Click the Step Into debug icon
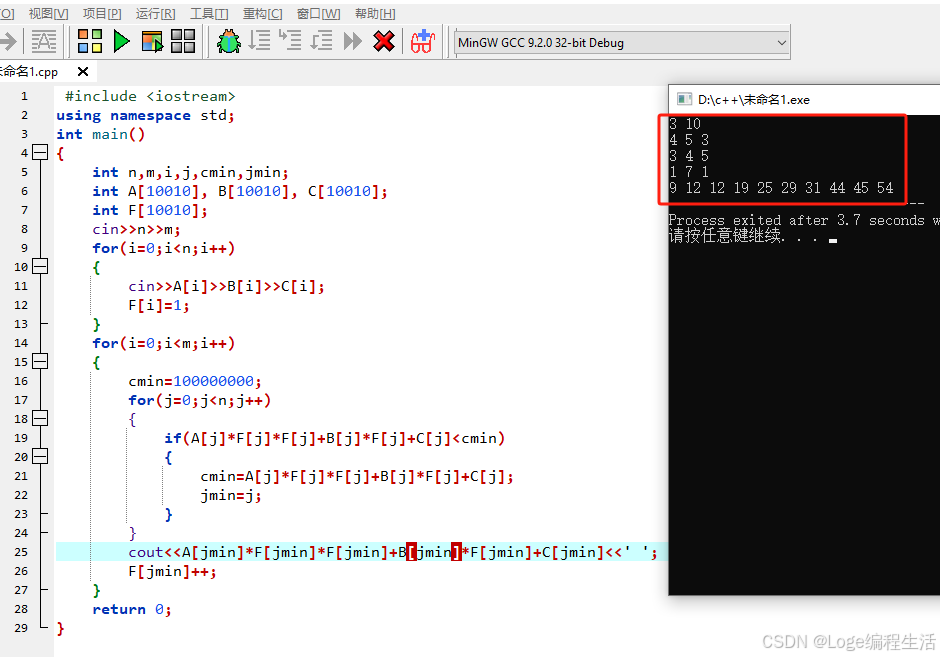This screenshot has height=657, width=940. coord(290,41)
